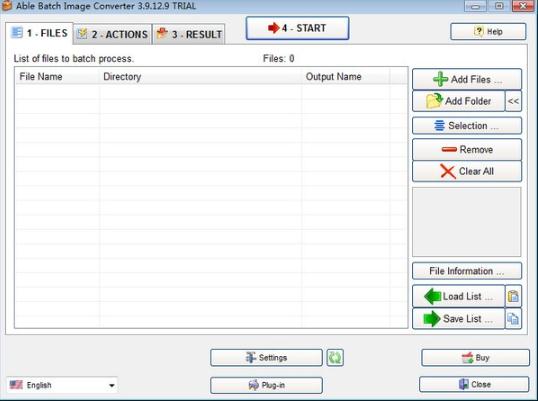Click the paste-list clipboard icon
Image resolution: width=538 pixels, height=401 pixels.
click(x=513, y=296)
